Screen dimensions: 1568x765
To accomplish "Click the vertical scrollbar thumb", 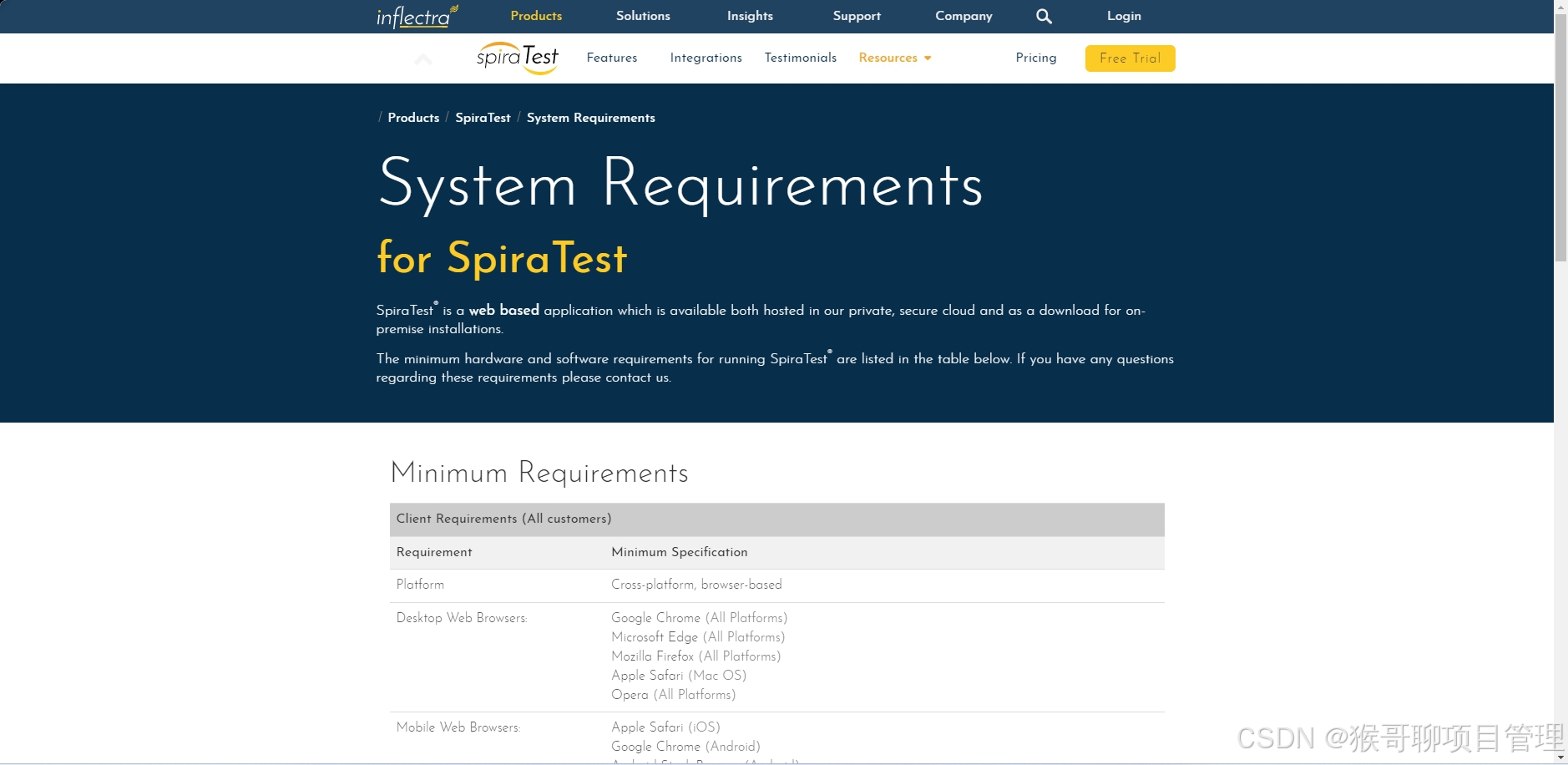I will point(1560,138).
